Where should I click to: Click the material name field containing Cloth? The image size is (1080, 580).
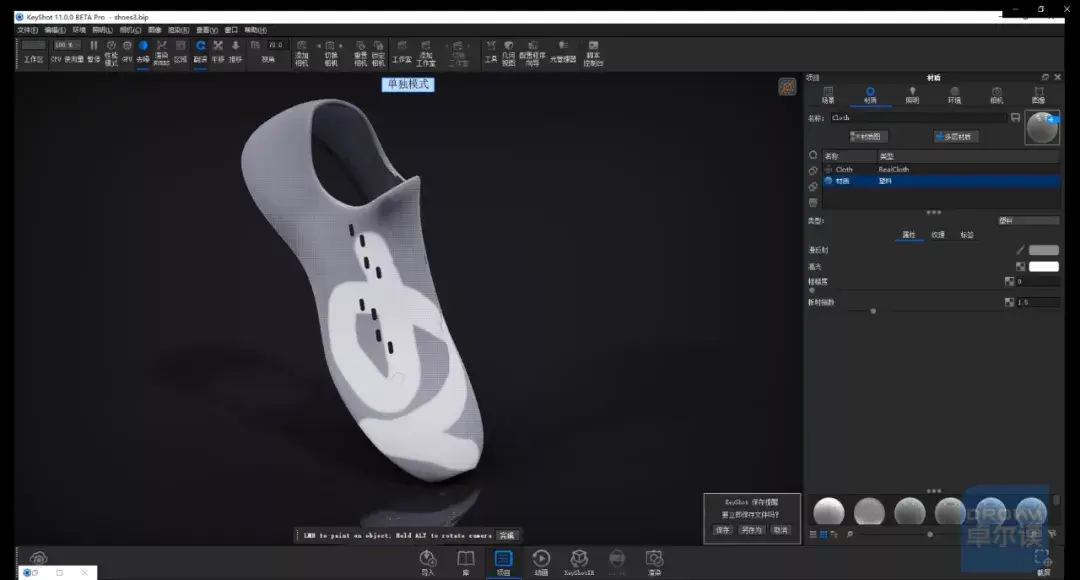pyautogui.click(x=918, y=118)
